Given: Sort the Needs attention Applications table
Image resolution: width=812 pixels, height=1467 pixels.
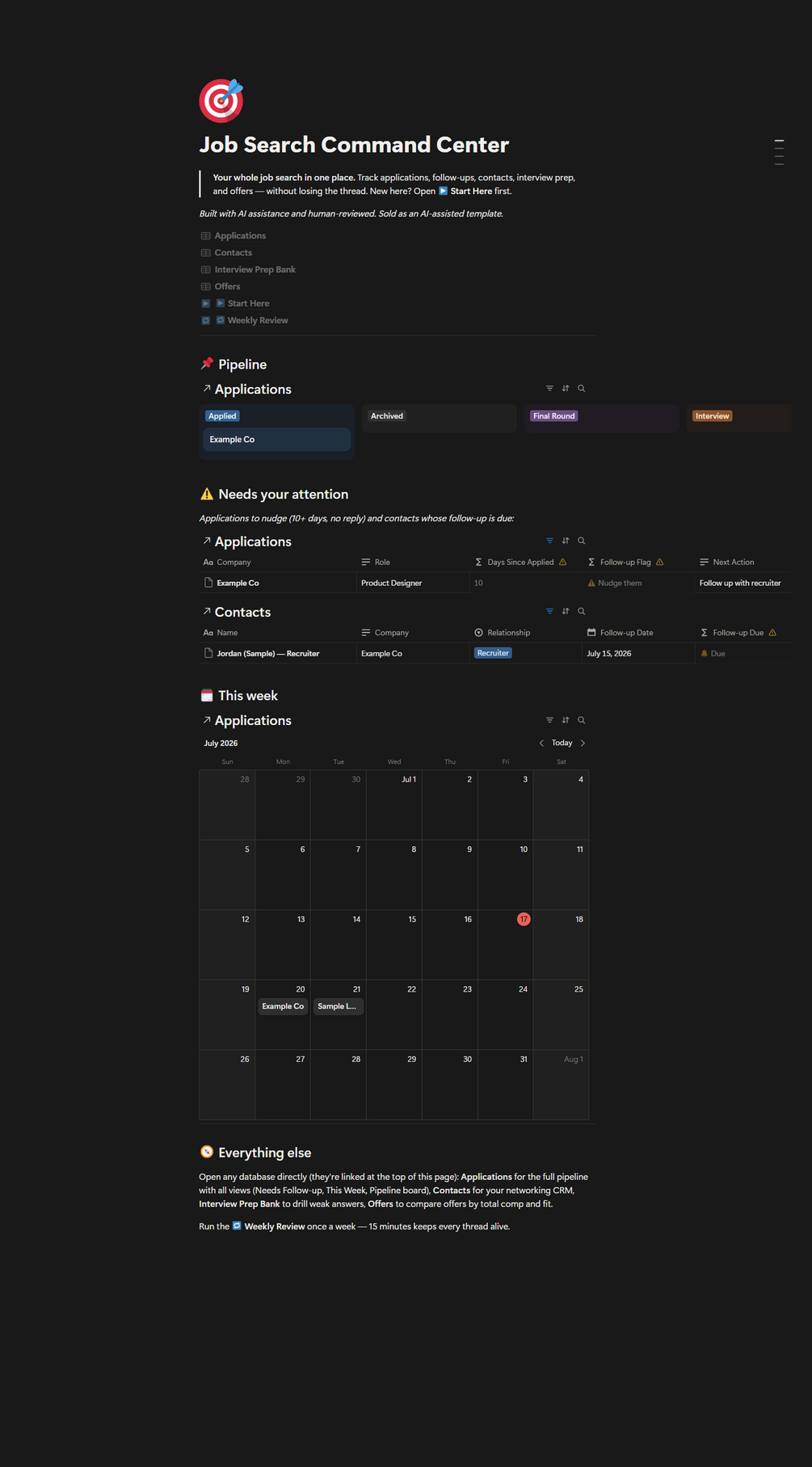Looking at the screenshot, I should (566, 541).
